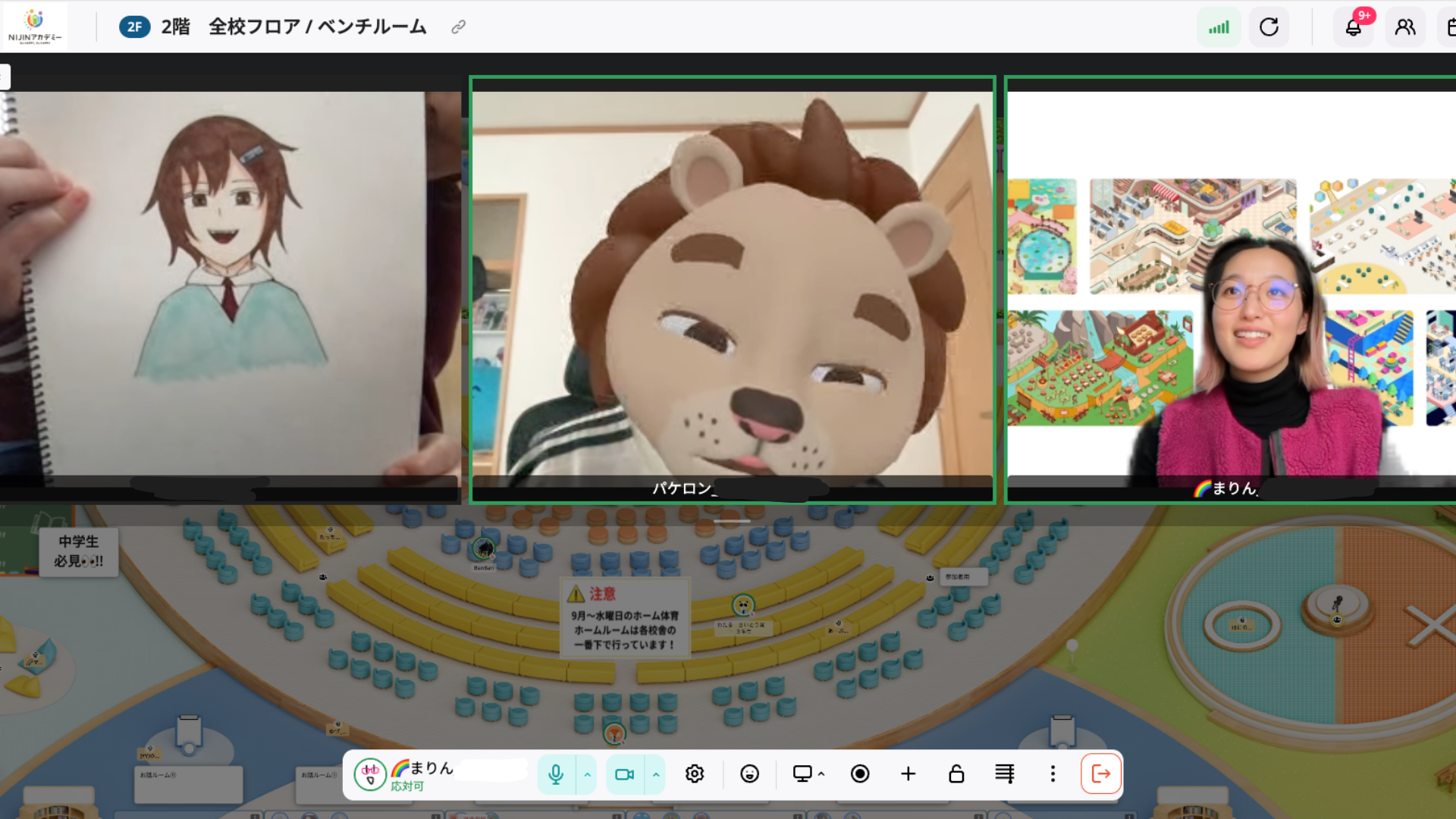Leave the room with exit button

click(x=1100, y=773)
